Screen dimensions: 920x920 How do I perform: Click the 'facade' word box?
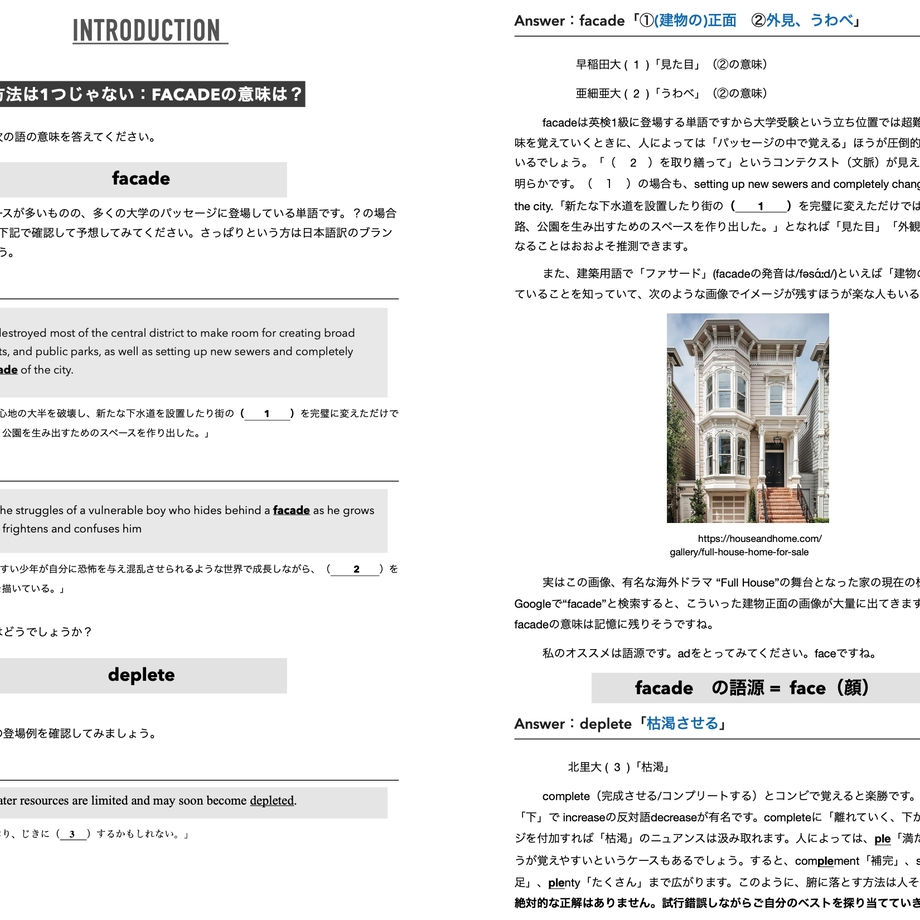coord(141,179)
